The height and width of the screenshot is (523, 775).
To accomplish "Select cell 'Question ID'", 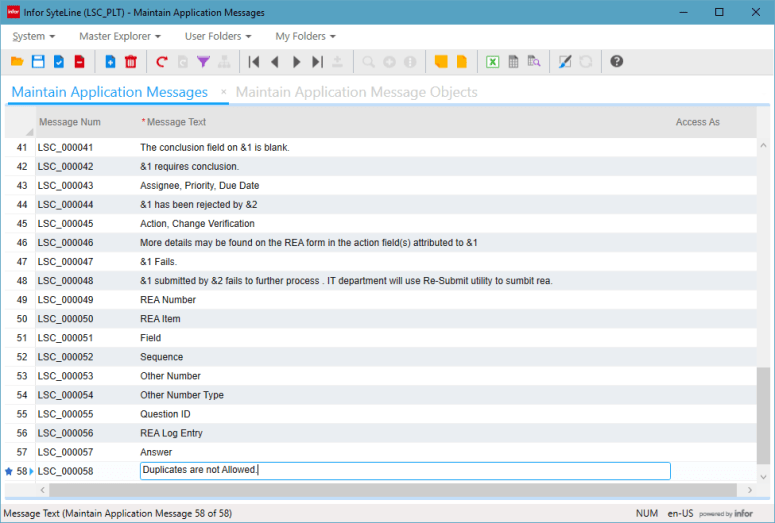I will (405, 414).
